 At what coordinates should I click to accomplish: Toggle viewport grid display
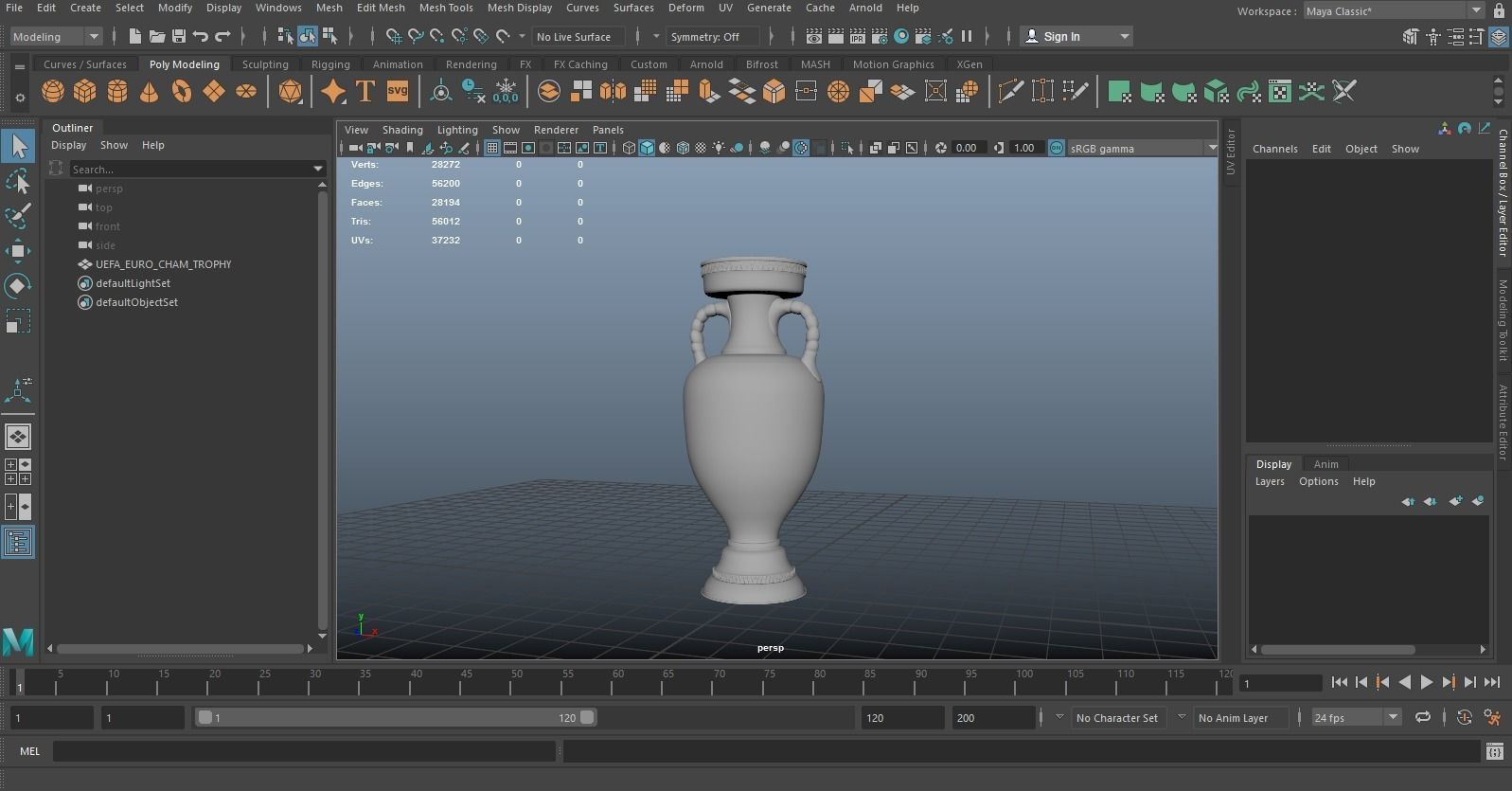tap(492, 148)
